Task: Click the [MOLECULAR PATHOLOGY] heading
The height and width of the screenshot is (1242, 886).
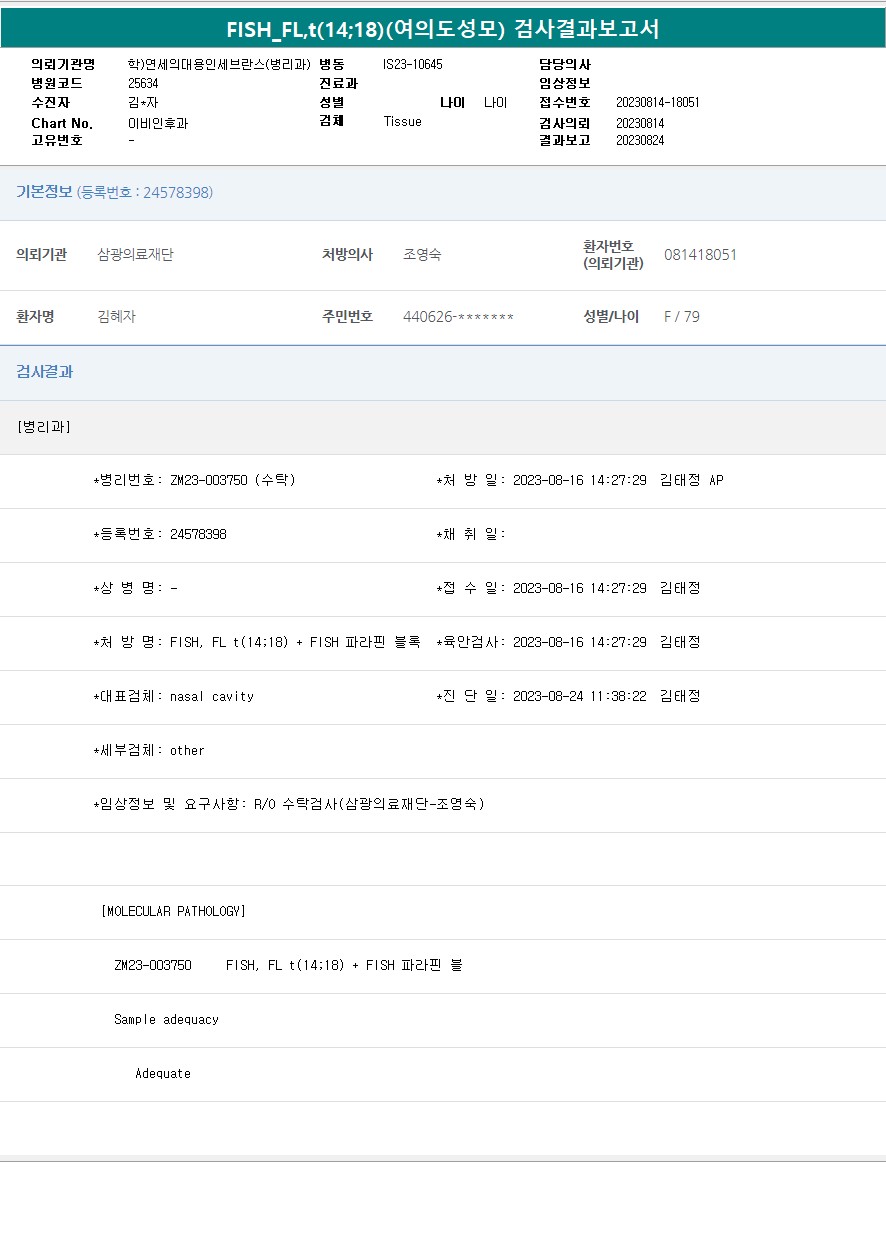Action: click(173, 912)
